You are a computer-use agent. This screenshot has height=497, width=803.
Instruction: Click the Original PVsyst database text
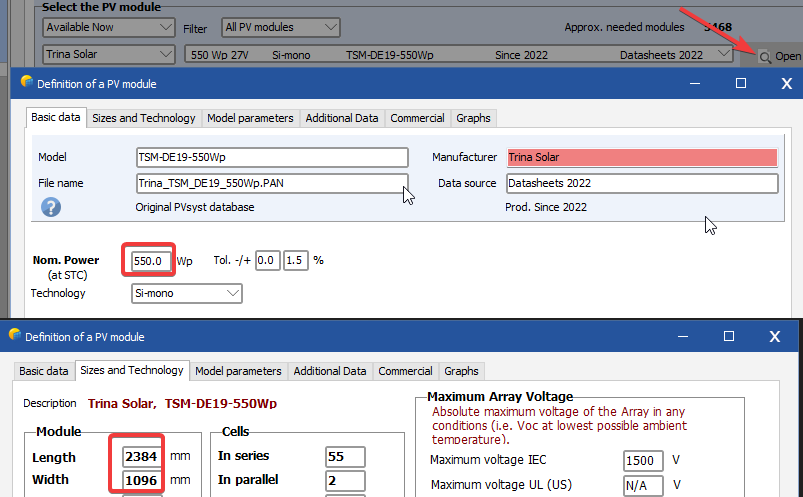(195, 208)
